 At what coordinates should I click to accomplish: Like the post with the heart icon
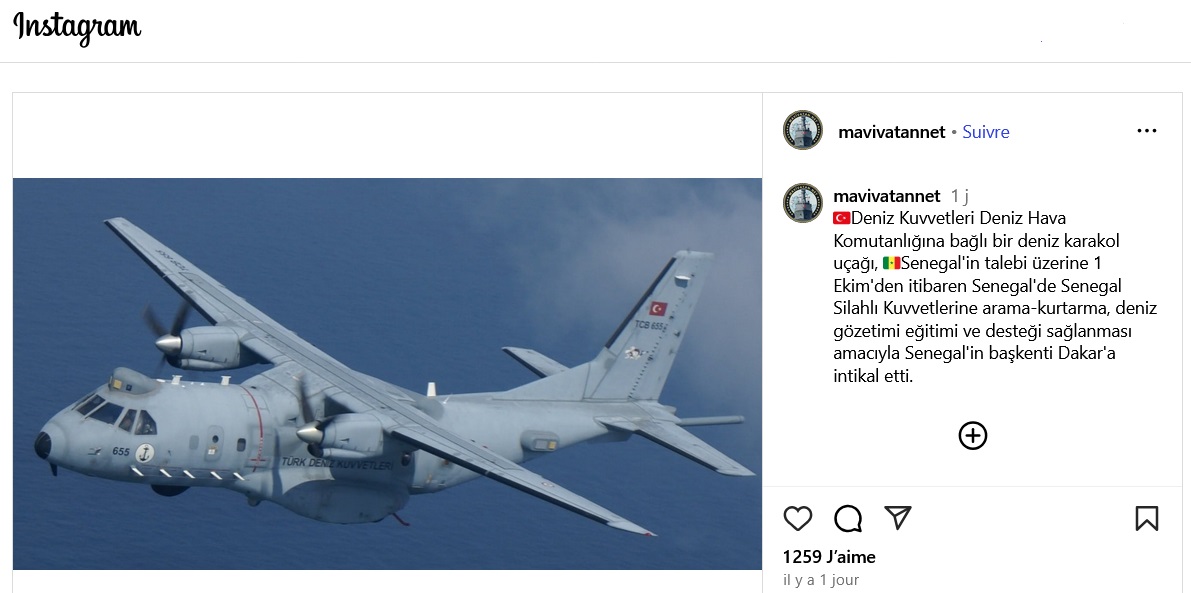[798, 519]
